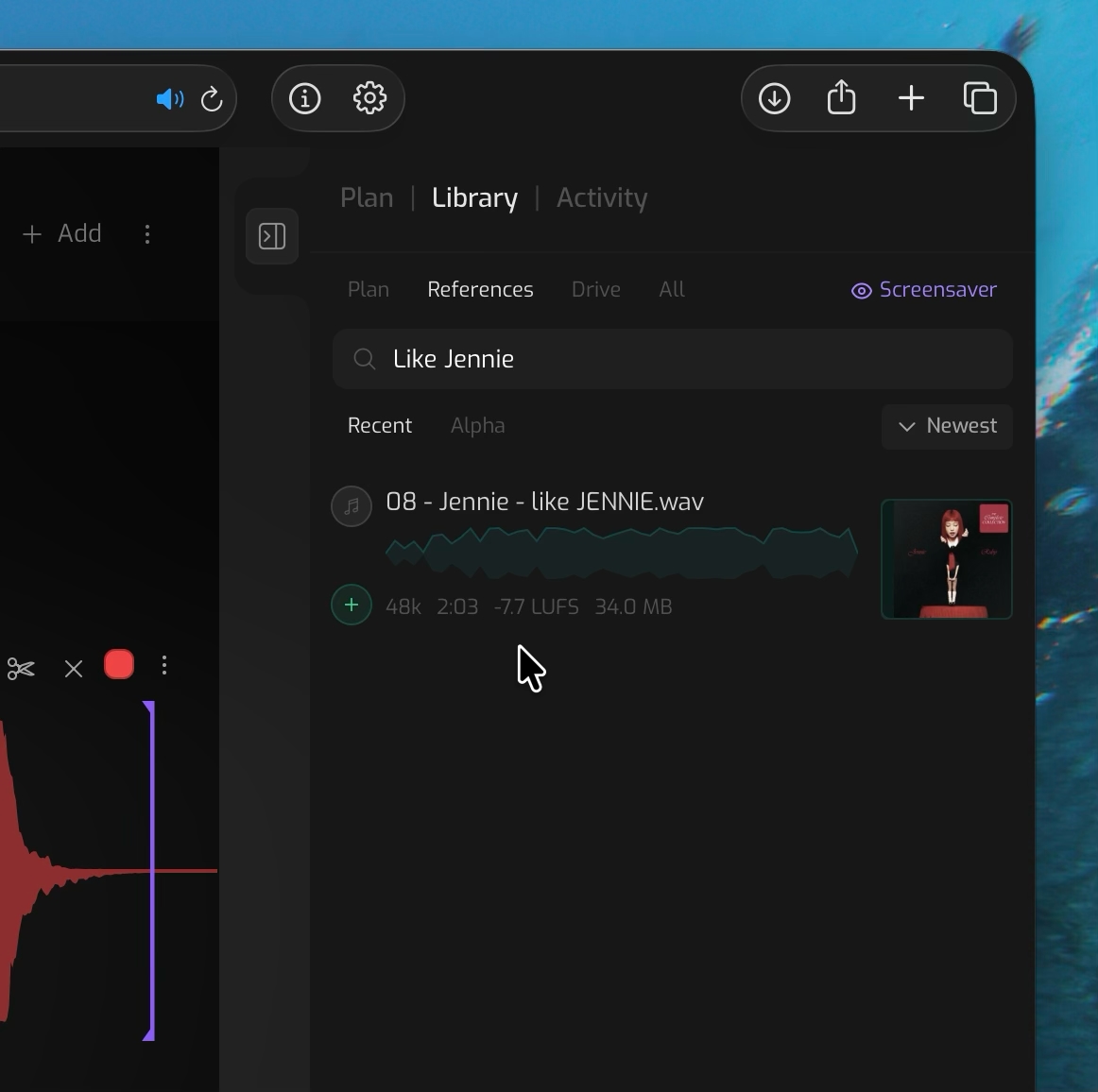Switch to the Activity tab

point(602,198)
